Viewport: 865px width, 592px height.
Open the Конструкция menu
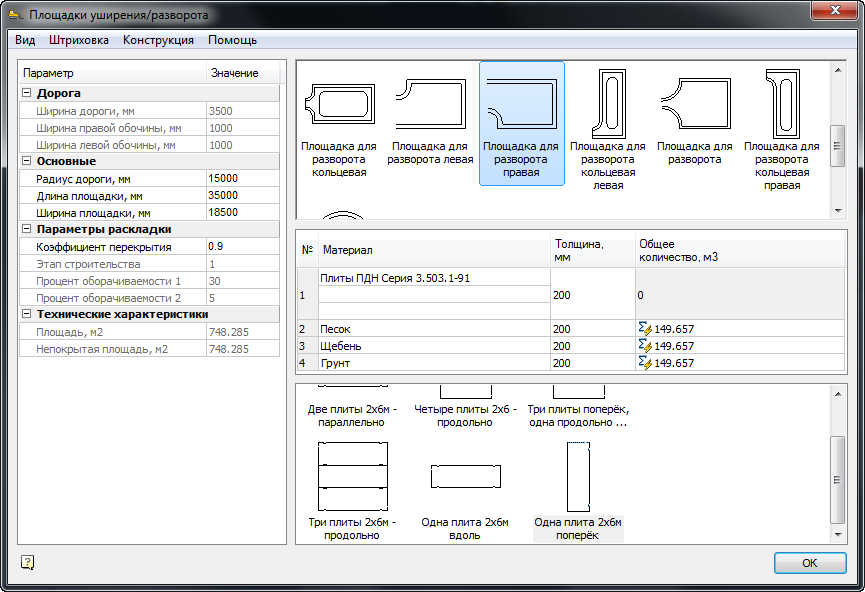158,40
